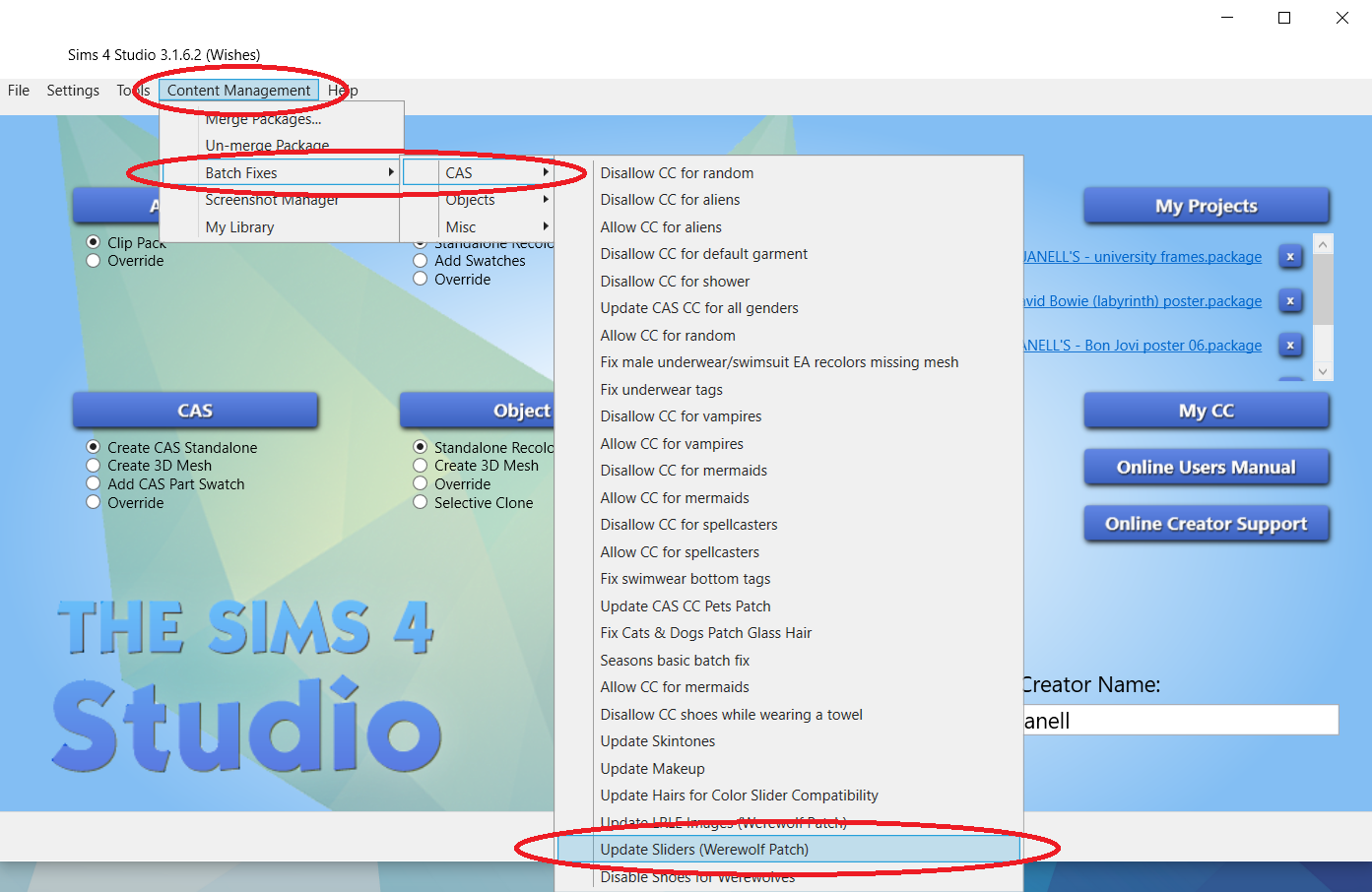Select the Clip Pack radio option
The height and width of the screenshot is (892, 1372).
tap(94, 242)
